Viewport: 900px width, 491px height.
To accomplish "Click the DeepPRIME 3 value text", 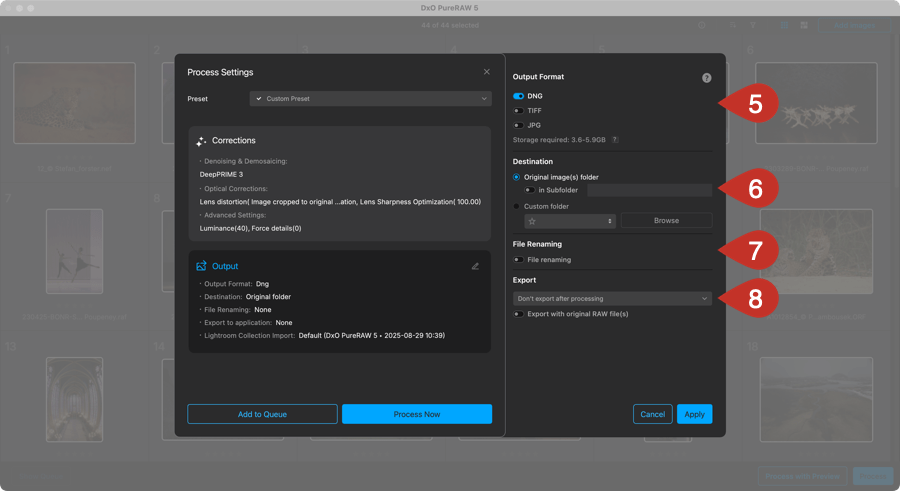I will point(222,175).
